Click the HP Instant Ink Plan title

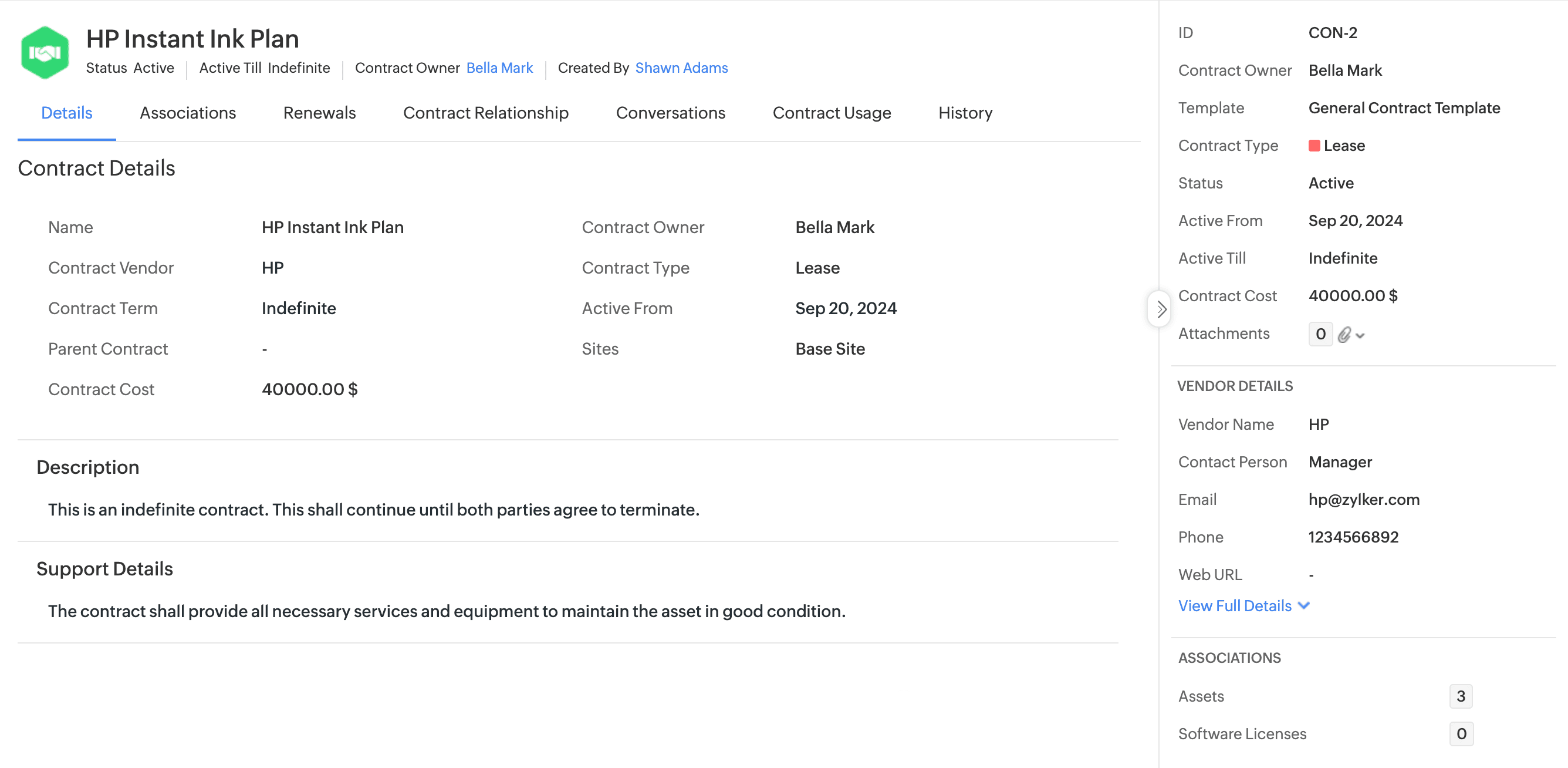point(192,38)
